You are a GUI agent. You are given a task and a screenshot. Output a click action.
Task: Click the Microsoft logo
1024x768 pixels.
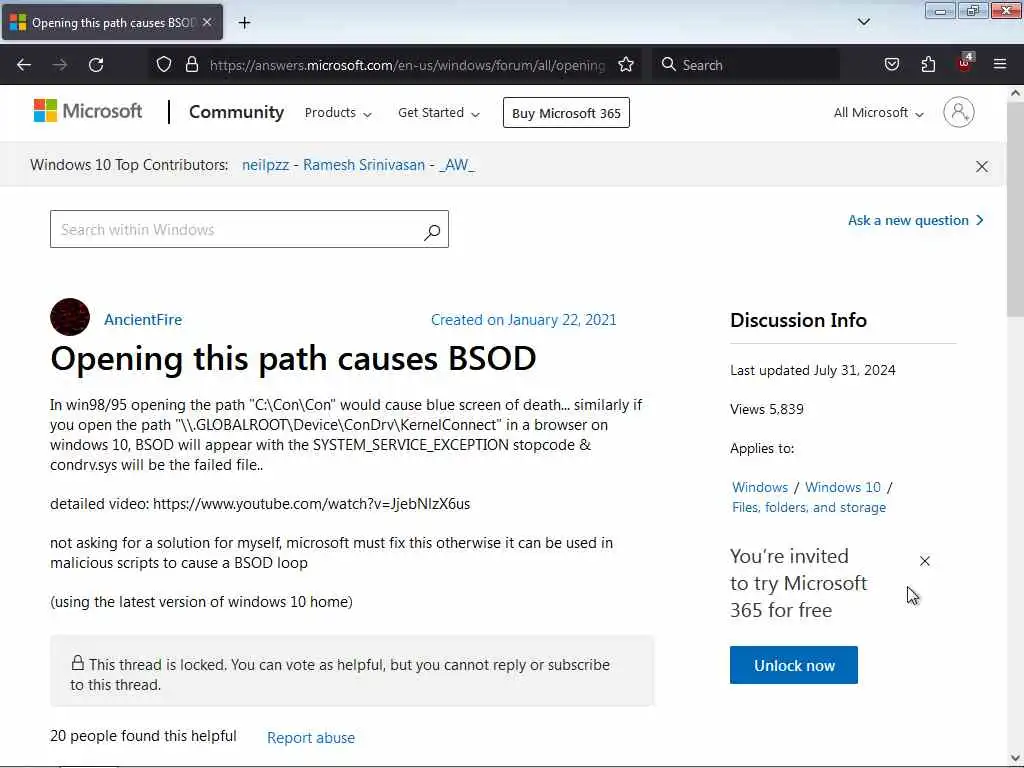coord(88,111)
